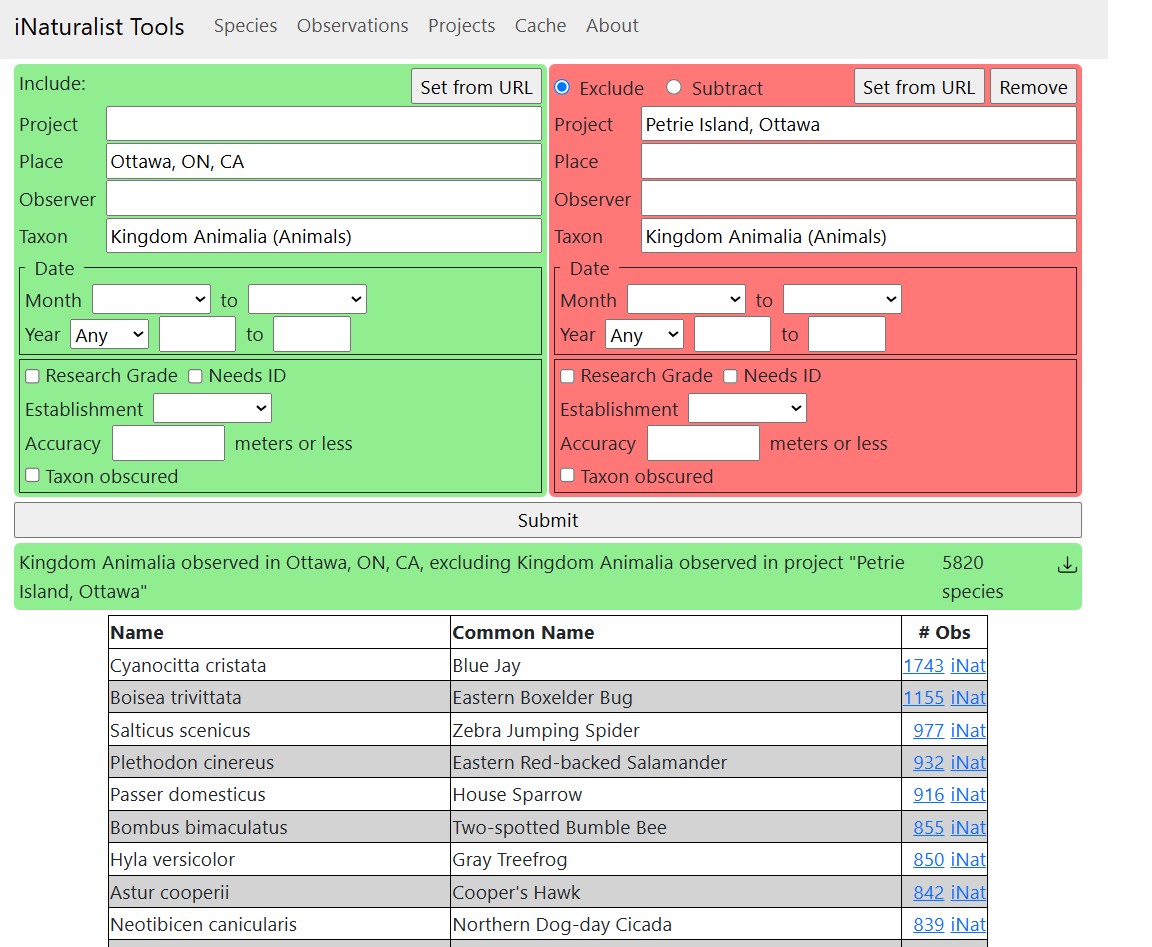Check Needs ID in Exclude panel
Viewport: 1152px width, 947px height.
pyautogui.click(x=730, y=376)
